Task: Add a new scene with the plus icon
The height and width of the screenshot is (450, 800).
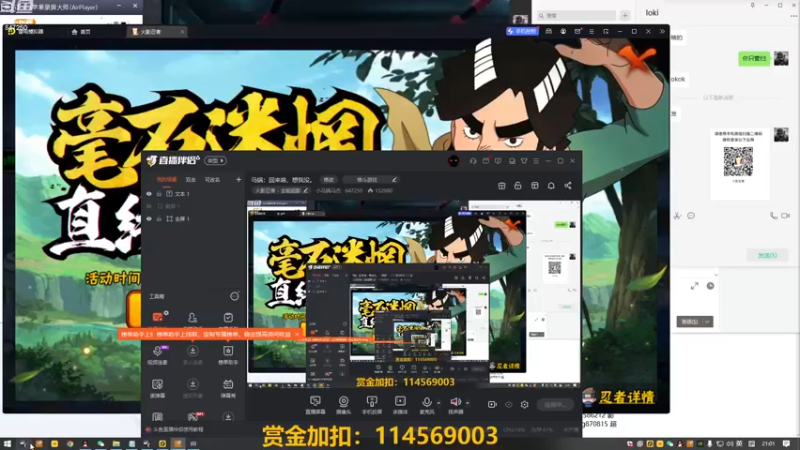Action: [x=238, y=180]
